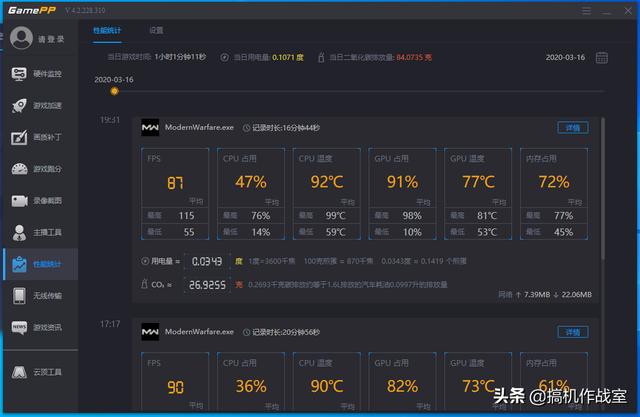The image size is (640, 417).
Task: Click the 84.0735 克 CO2 emission text
Action: [x=414, y=58]
